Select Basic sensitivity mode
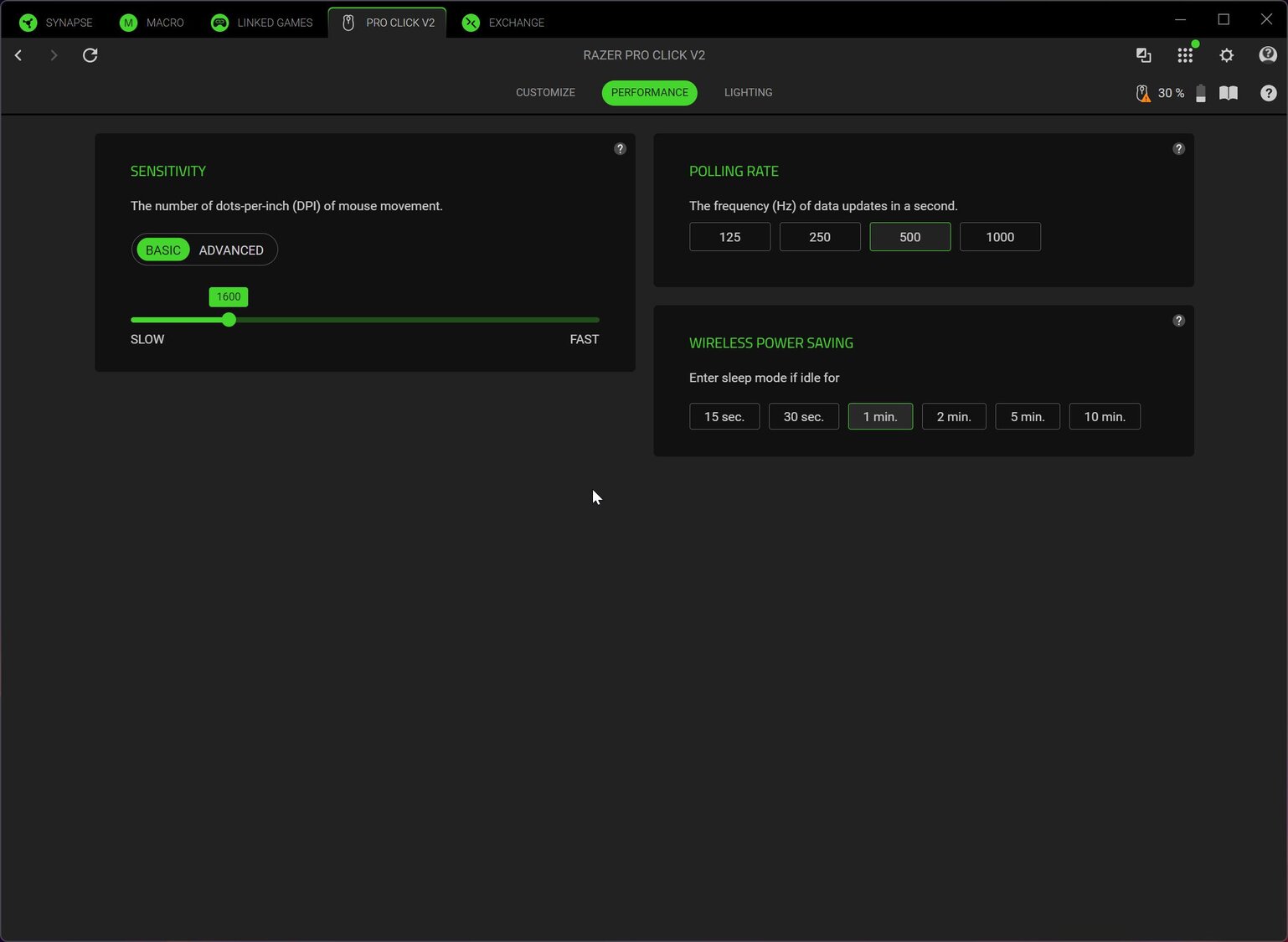The height and width of the screenshot is (942, 1288). point(163,250)
